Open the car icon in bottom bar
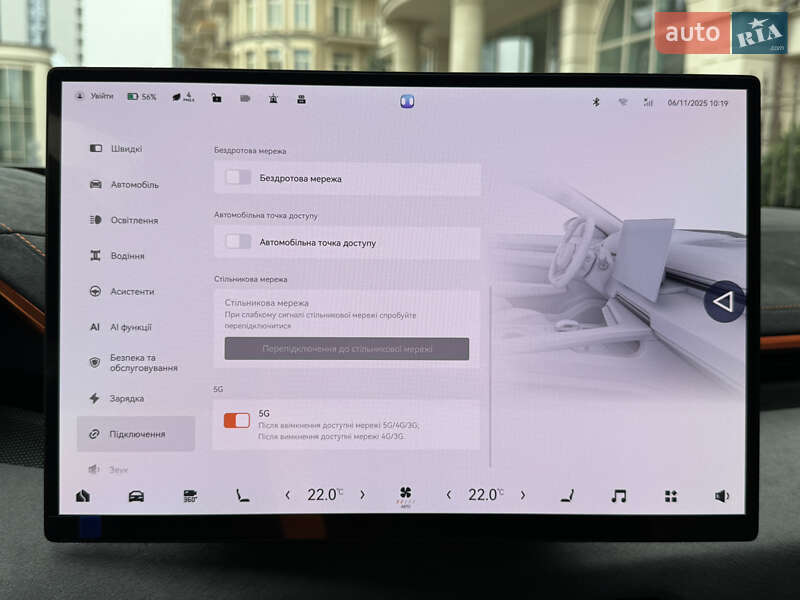The height and width of the screenshot is (600, 800). (136, 496)
